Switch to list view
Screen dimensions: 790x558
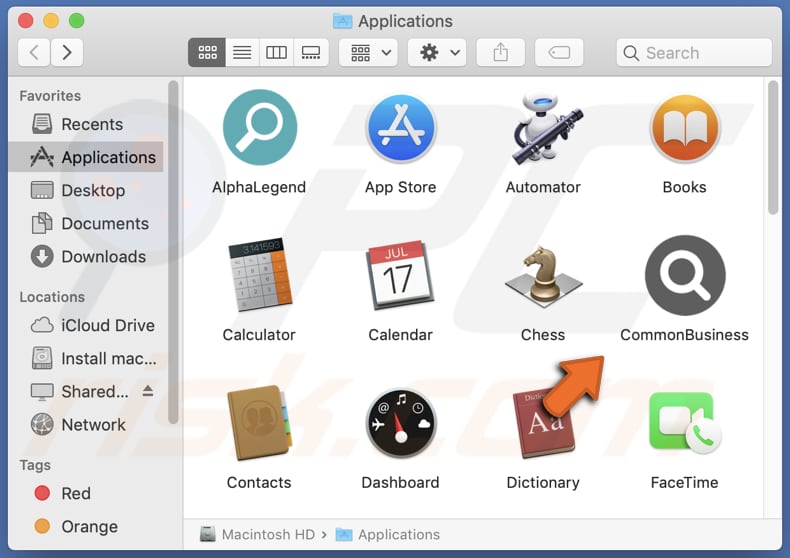242,52
